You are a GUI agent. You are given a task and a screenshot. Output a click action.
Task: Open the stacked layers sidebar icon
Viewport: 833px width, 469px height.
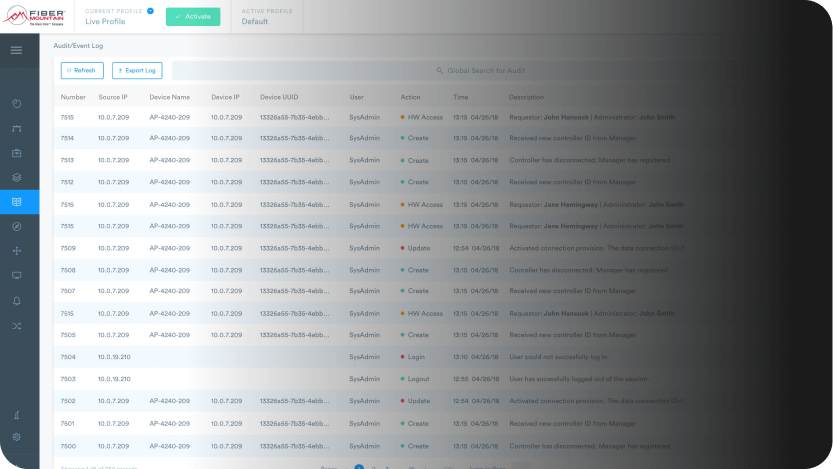pyautogui.click(x=16, y=177)
